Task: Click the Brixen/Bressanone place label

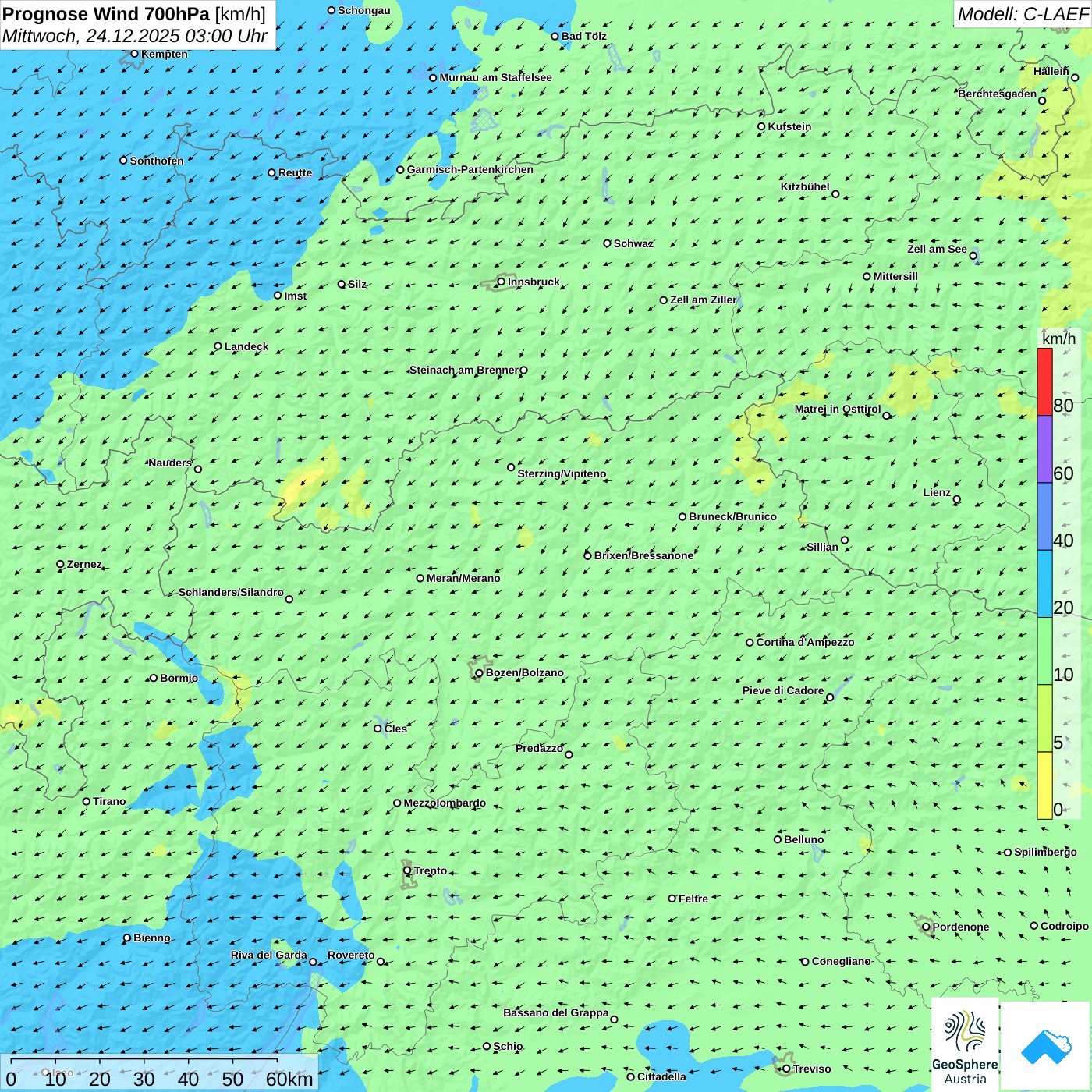Action: [x=643, y=555]
